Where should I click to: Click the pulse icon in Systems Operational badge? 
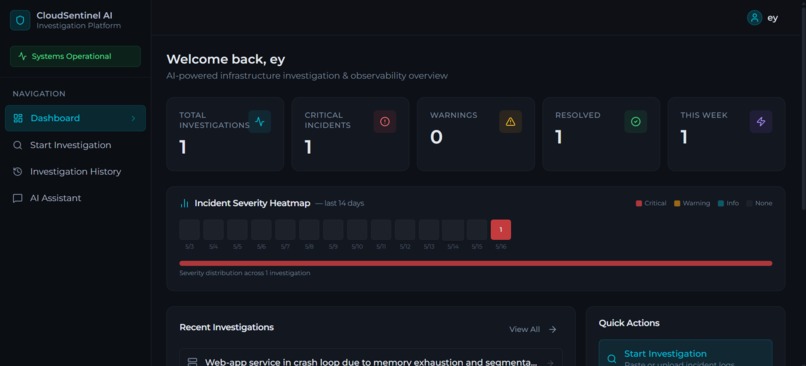coord(22,57)
